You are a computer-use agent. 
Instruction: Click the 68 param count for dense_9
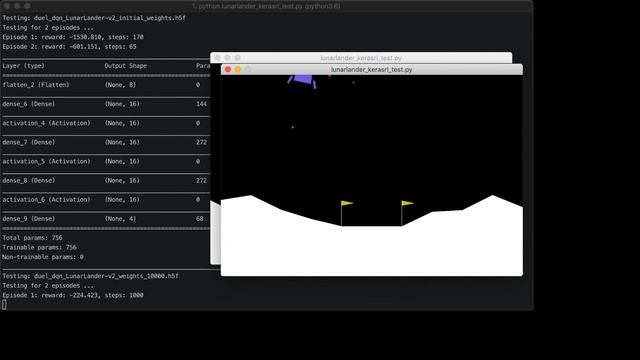point(200,219)
